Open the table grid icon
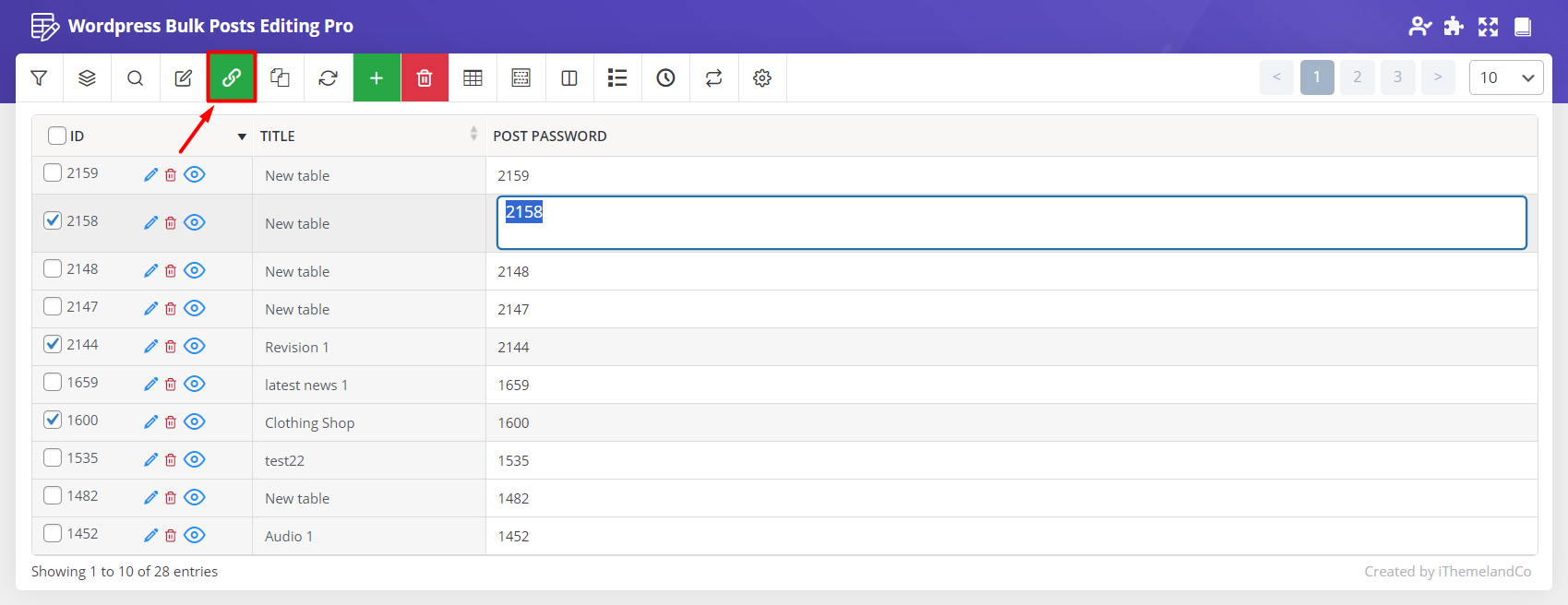This screenshot has height=605, width=1568. (473, 78)
